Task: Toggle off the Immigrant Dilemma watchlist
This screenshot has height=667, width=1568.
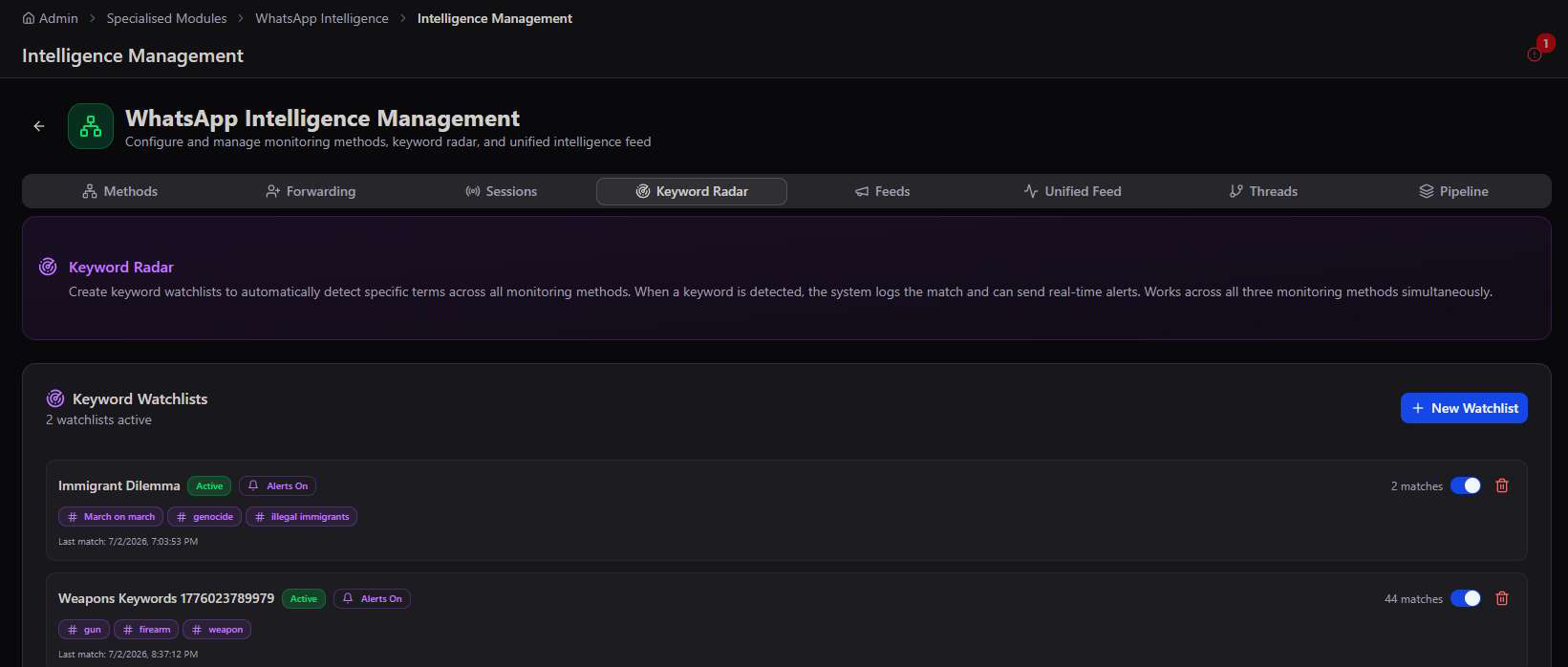Action: click(x=1466, y=485)
